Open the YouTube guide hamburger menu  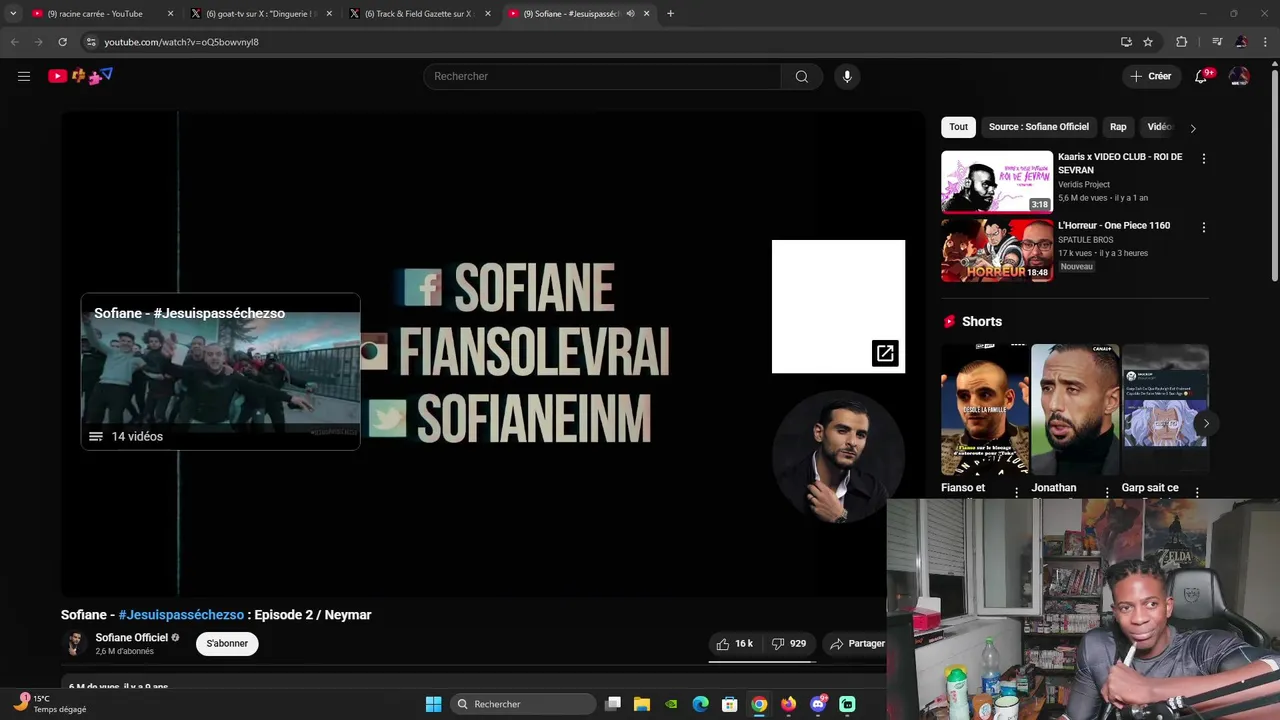[24, 76]
